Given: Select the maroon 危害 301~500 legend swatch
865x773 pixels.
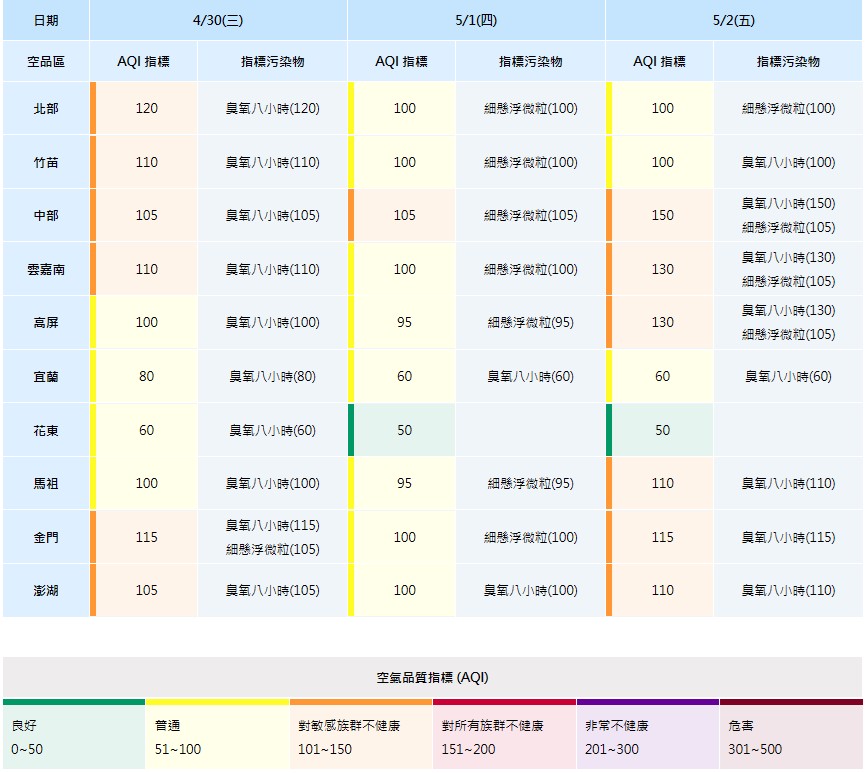Looking at the screenshot, I should (x=791, y=736).
